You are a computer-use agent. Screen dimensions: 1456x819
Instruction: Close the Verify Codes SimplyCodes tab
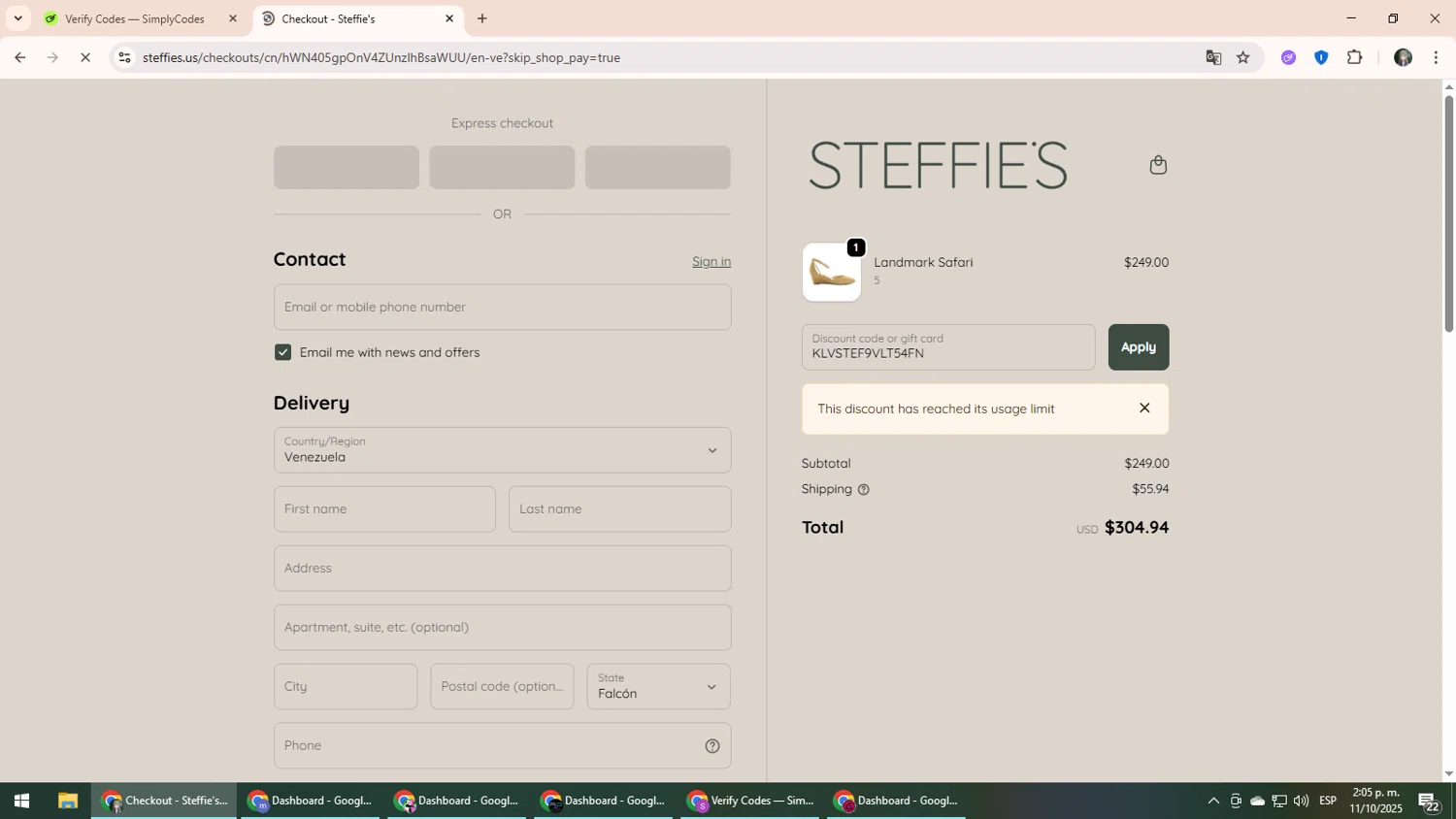[233, 18]
